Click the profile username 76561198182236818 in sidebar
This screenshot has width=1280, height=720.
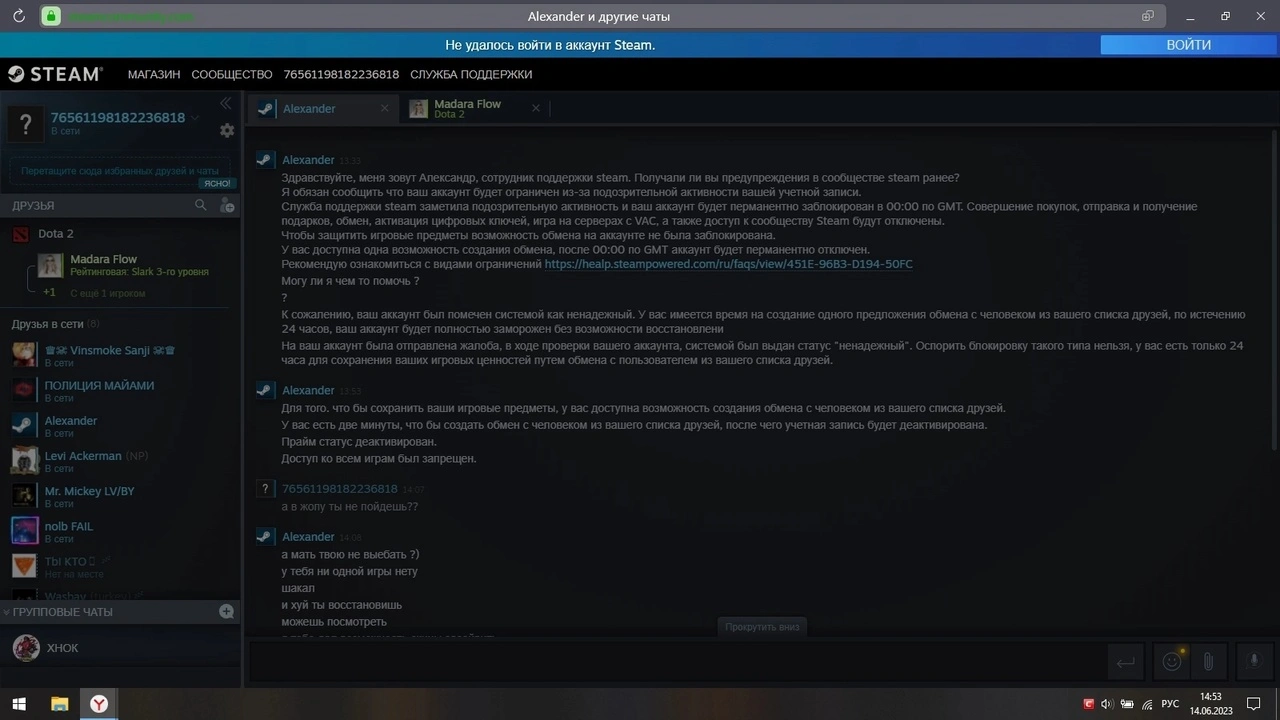point(118,117)
